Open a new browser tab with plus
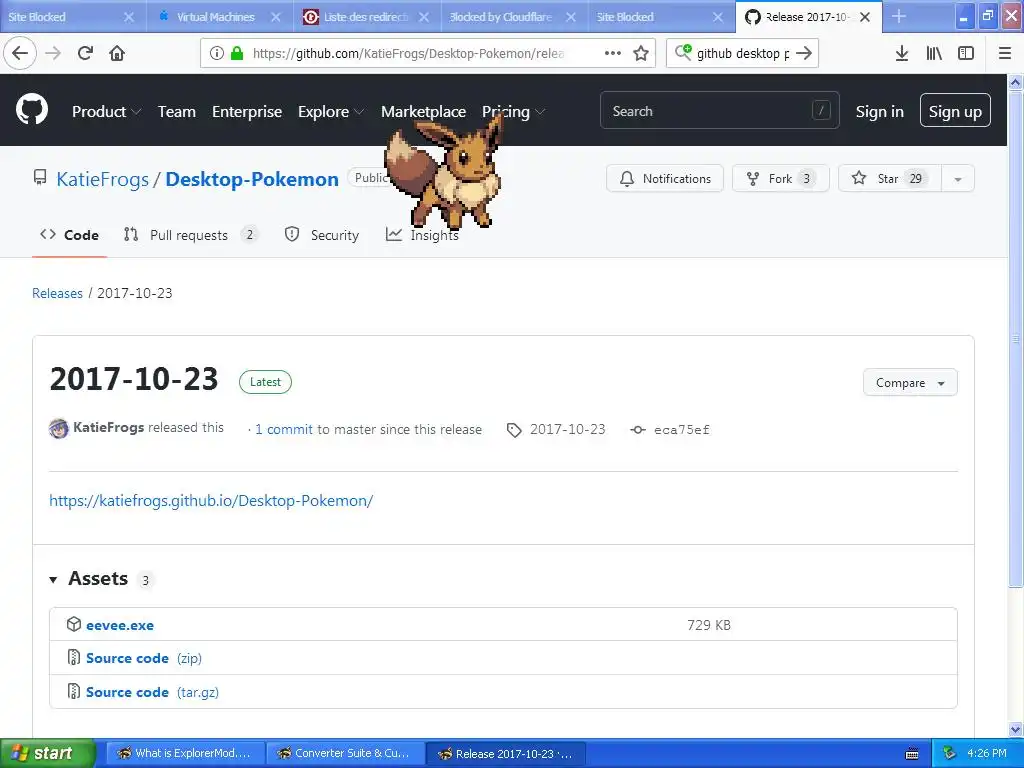 click(x=899, y=16)
